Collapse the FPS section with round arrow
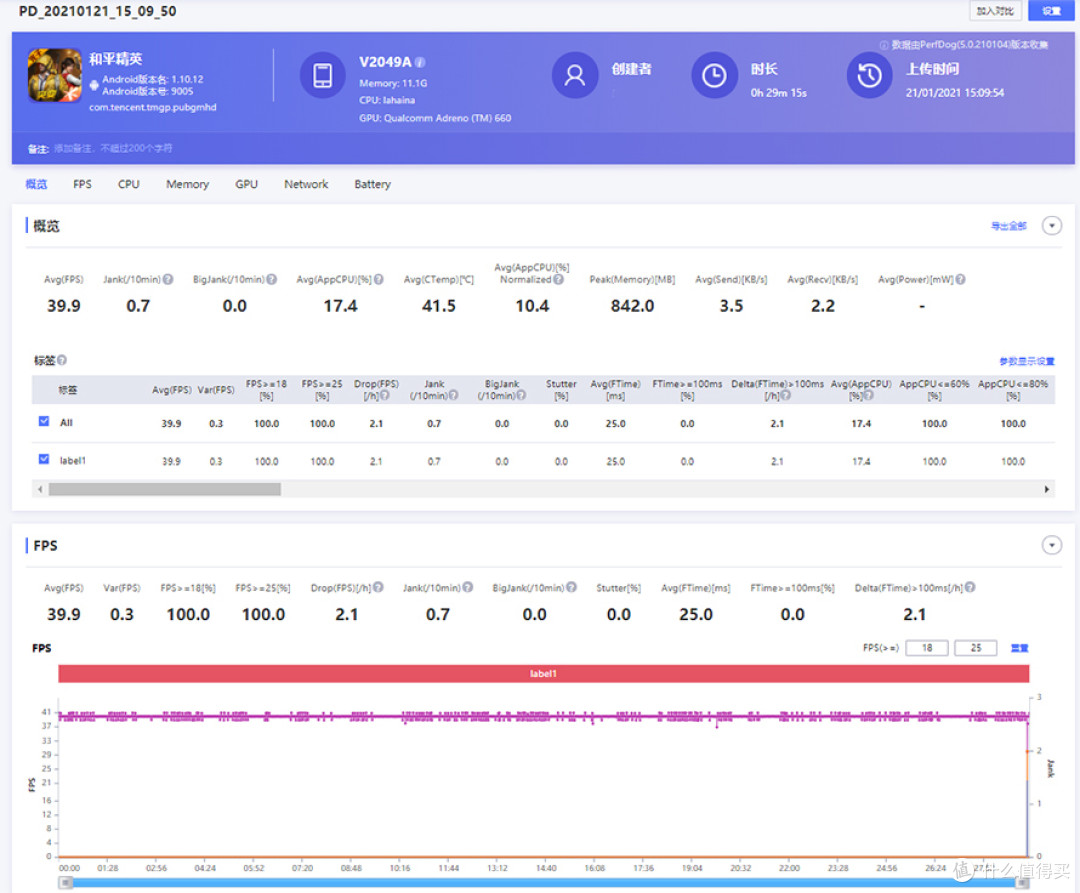The height and width of the screenshot is (893, 1080). point(1051,545)
